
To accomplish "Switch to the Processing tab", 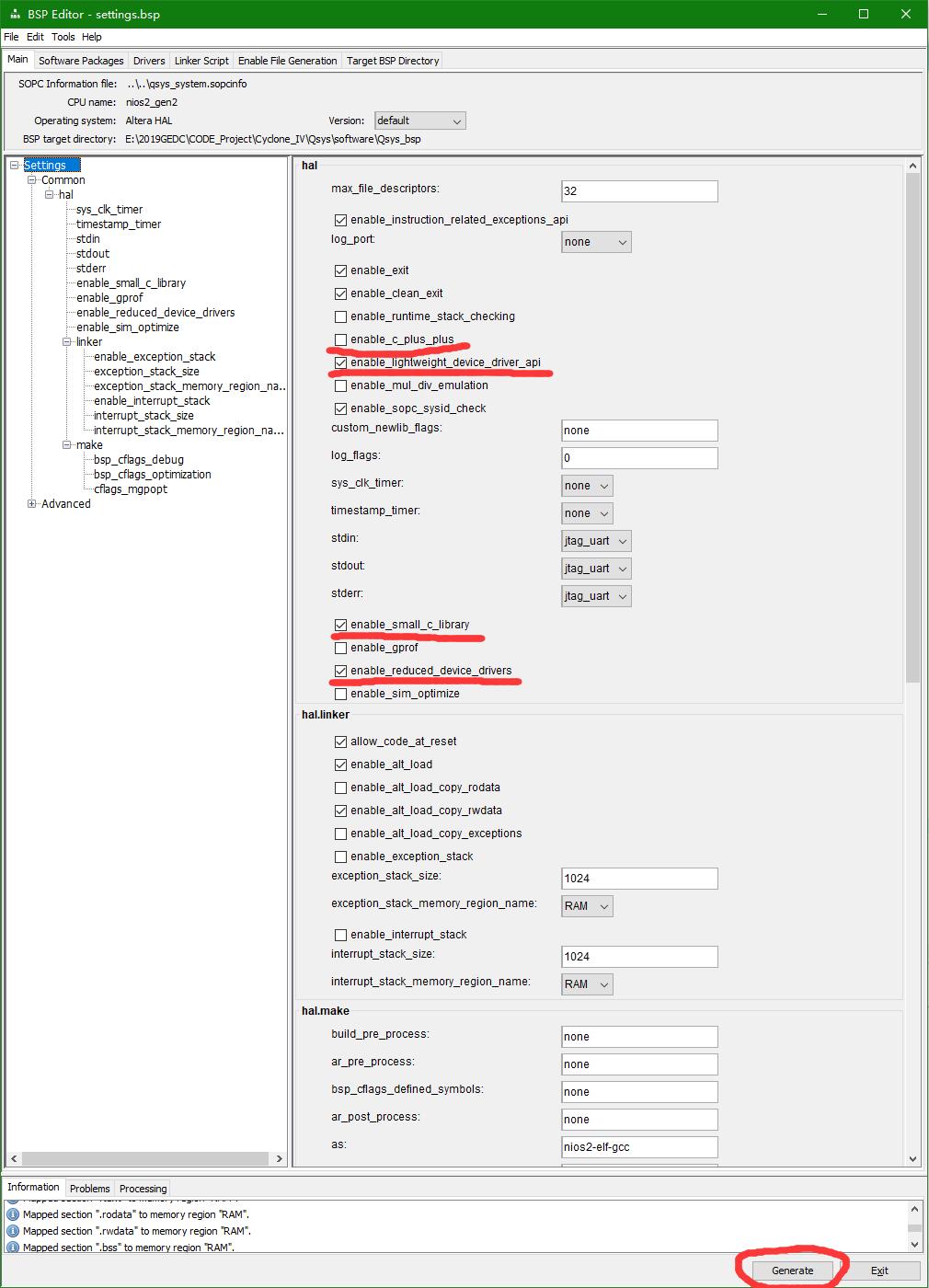I will pyautogui.click(x=143, y=1189).
